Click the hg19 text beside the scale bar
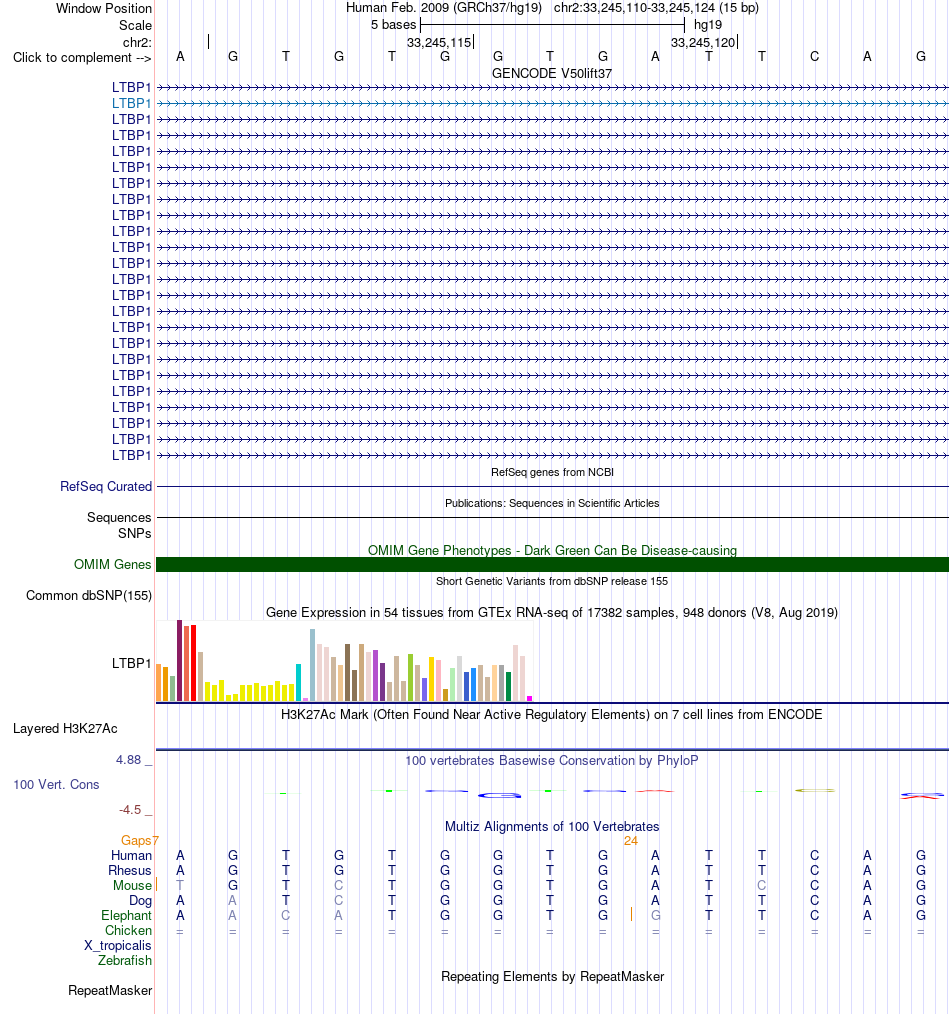Viewport: 950px width, 1014px height. [707, 25]
